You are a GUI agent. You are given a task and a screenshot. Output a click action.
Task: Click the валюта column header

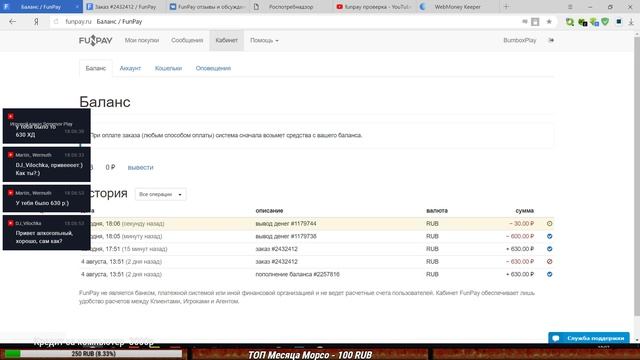pyautogui.click(x=437, y=211)
